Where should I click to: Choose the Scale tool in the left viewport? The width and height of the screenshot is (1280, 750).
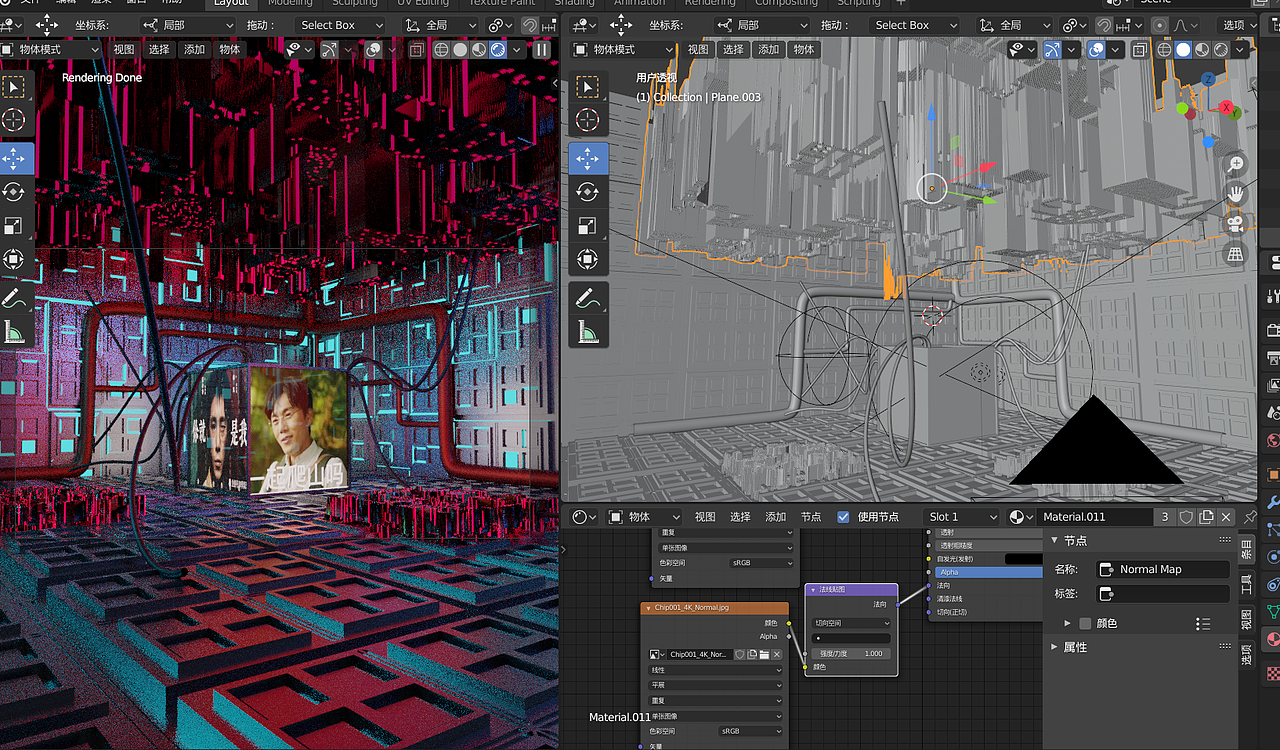tap(14, 226)
